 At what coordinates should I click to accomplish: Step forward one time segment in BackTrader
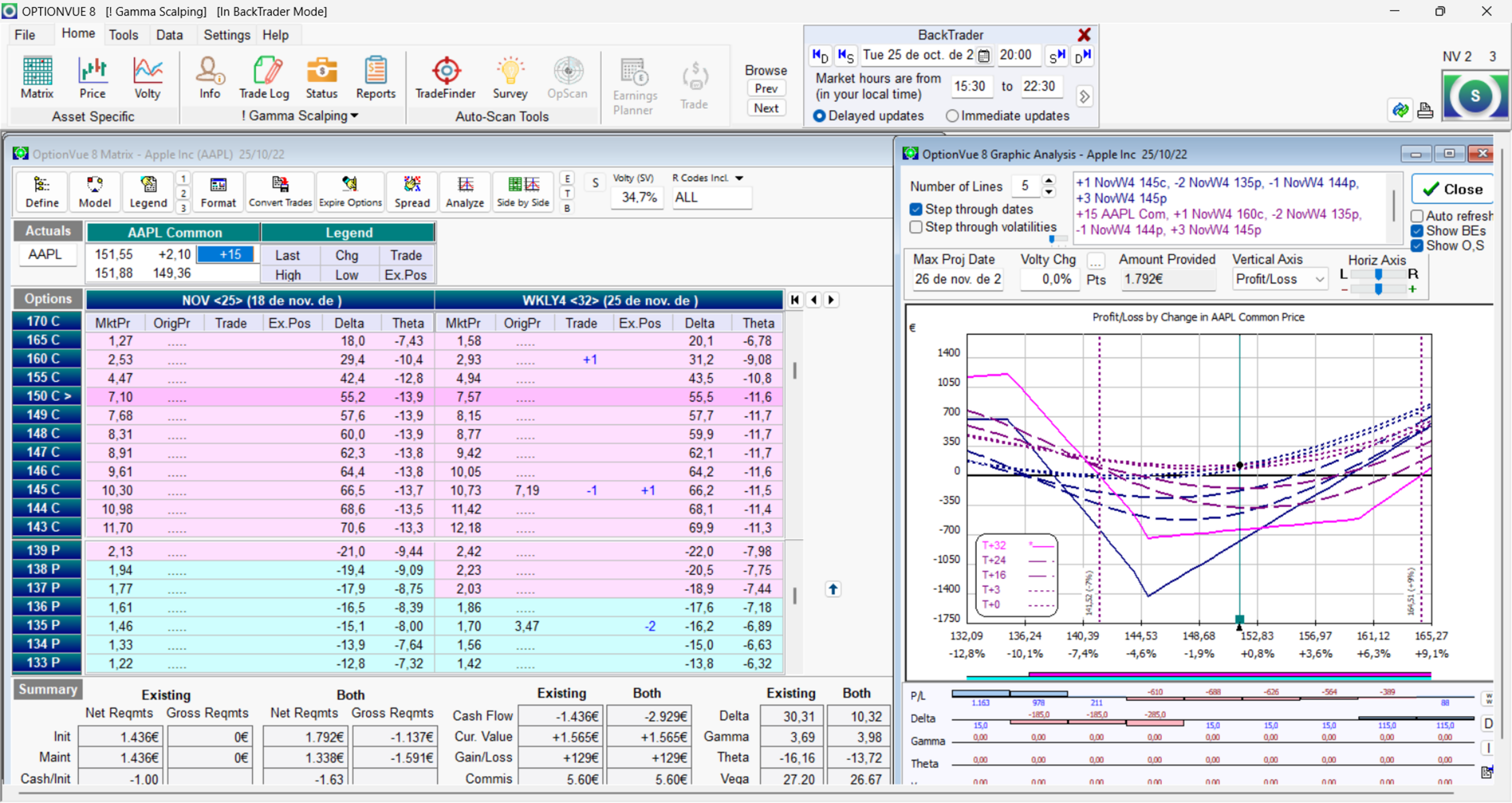(1057, 56)
